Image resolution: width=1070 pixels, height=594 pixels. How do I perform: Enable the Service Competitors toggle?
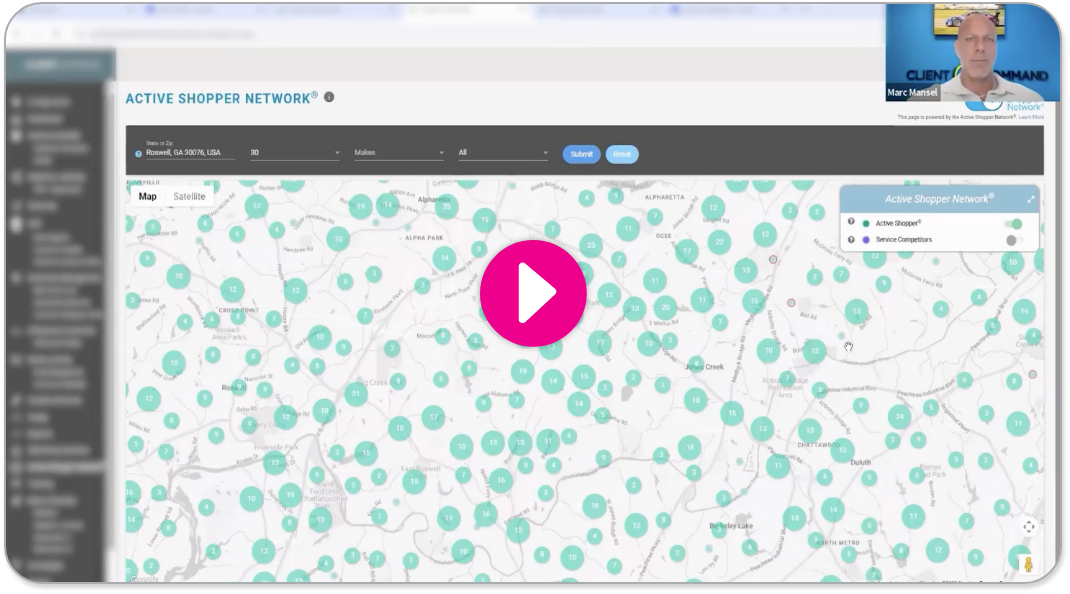(x=1014, y=240)
